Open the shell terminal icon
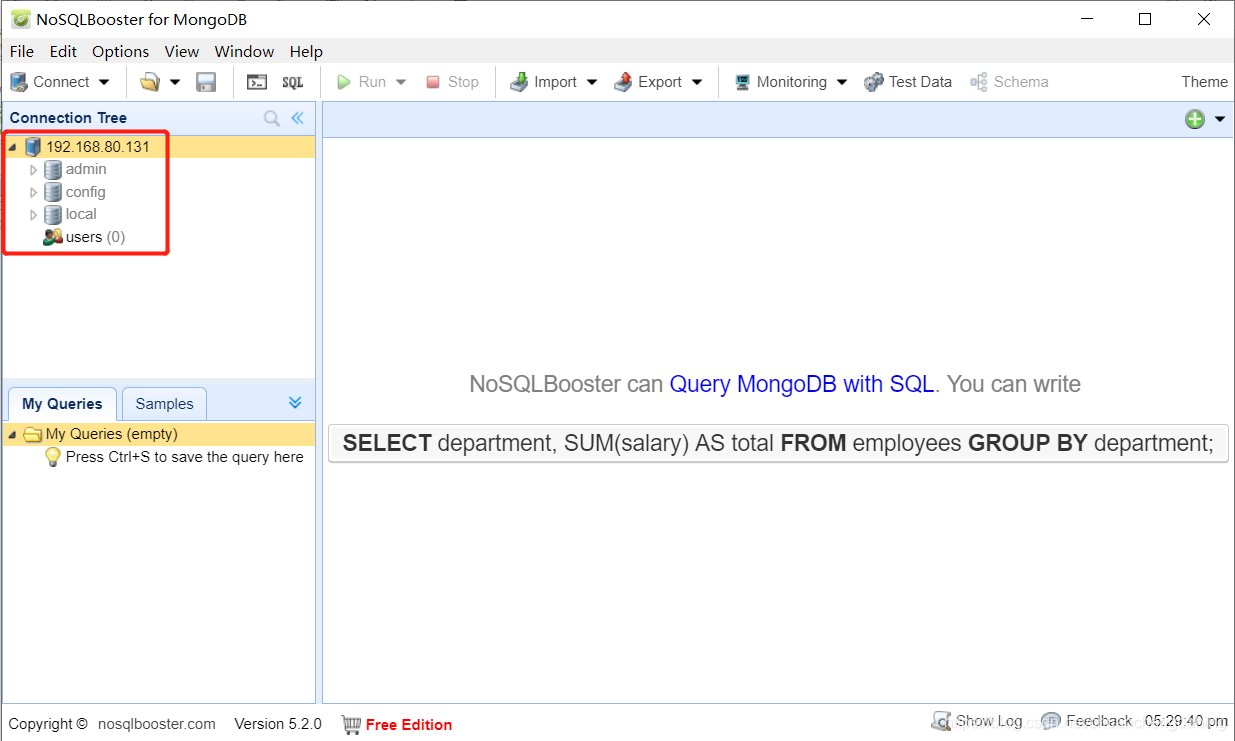This screenshot has width=1235, height=741. point(257,82)
